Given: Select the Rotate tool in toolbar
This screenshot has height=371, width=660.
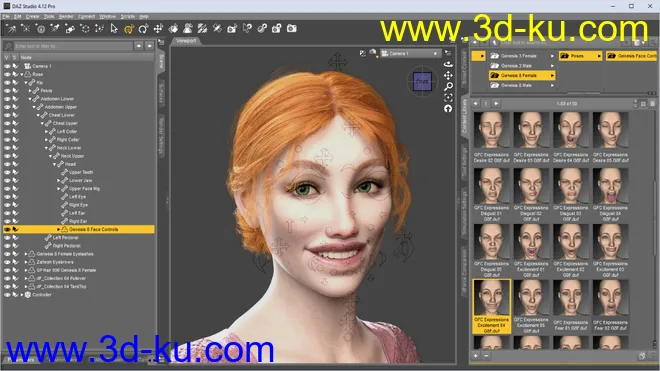Looking at the screenshot, I should [144, 29].
